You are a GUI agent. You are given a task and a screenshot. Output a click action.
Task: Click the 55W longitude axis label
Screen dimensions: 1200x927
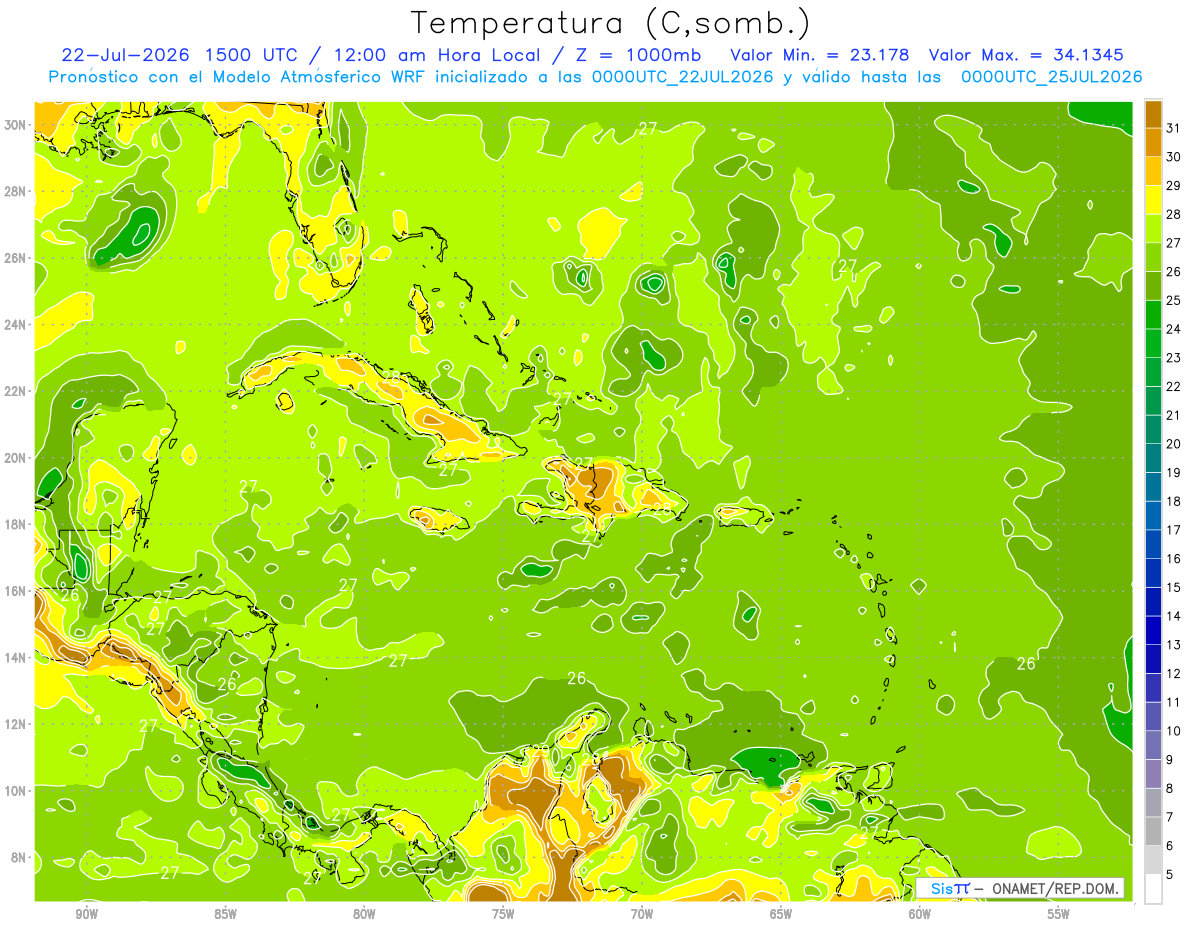[x=1059, y=914]
